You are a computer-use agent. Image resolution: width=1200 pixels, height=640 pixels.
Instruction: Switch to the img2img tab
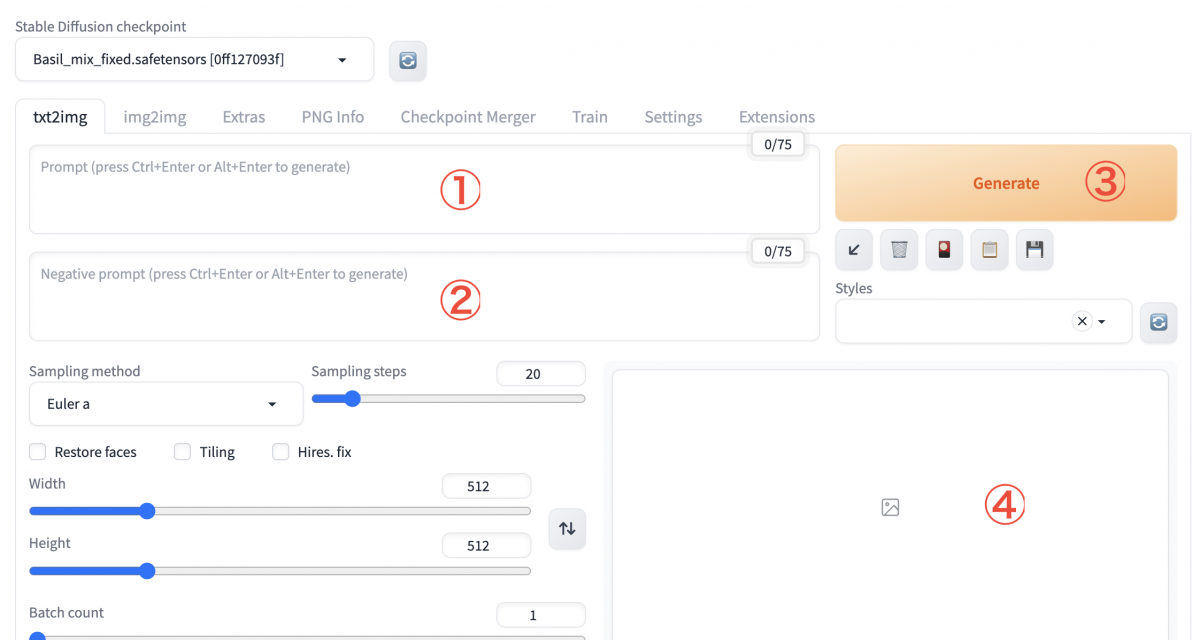click(x=154, y=117)
